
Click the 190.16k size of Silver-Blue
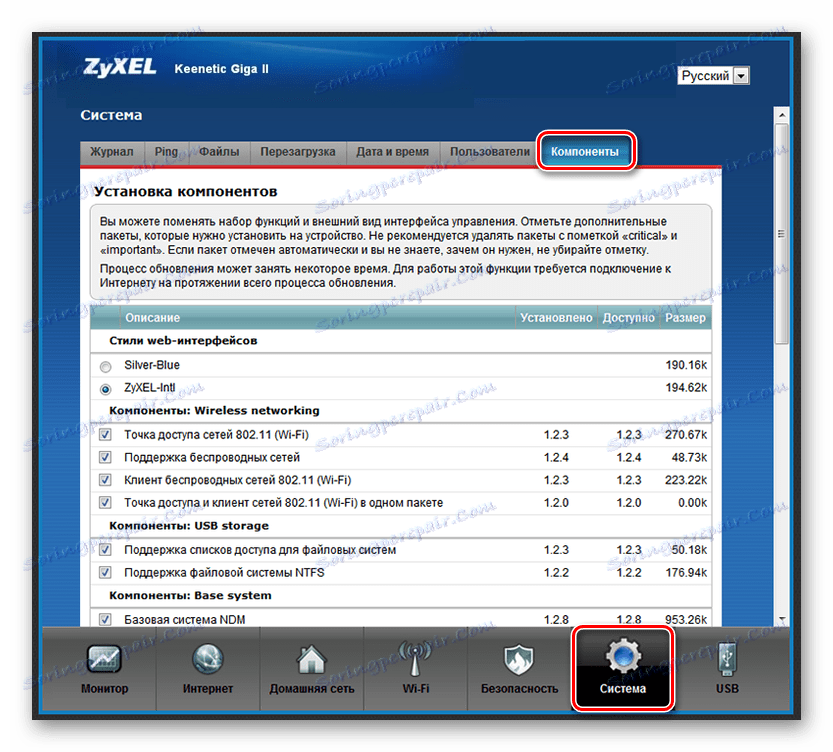coord(686,365)
